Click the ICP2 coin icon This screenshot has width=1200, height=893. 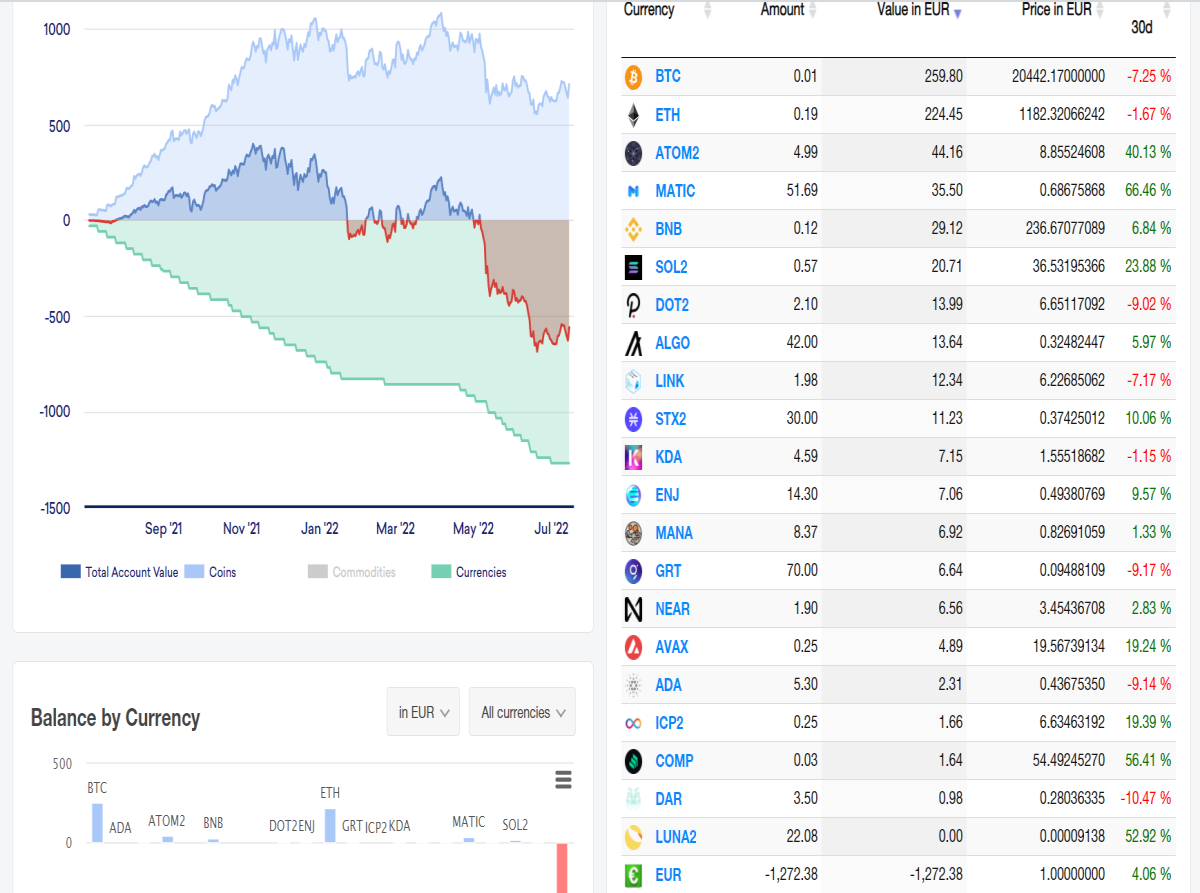(x=633, y=723)
